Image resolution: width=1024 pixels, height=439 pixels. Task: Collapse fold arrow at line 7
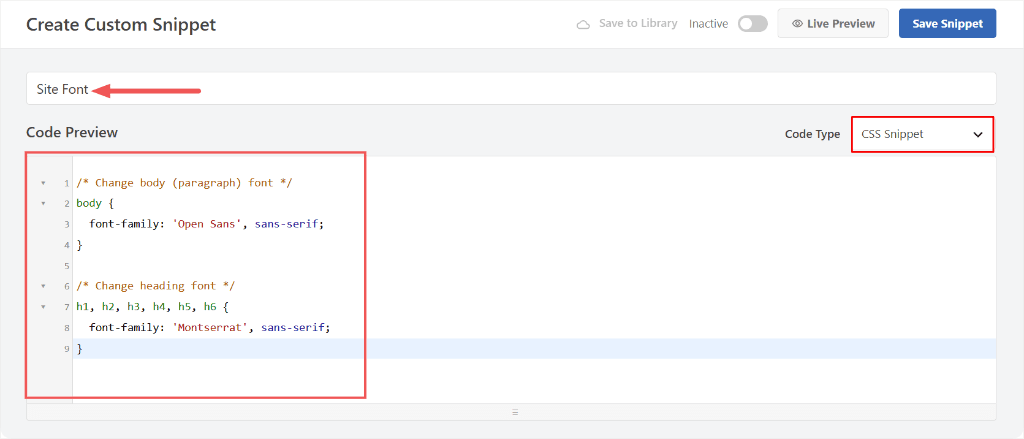tap(44, 306)
